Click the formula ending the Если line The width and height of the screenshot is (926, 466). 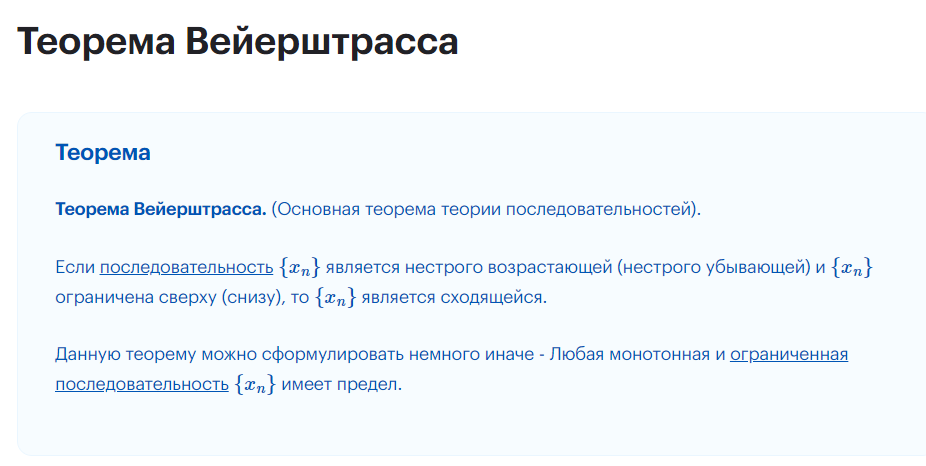[x=852, y=268]
